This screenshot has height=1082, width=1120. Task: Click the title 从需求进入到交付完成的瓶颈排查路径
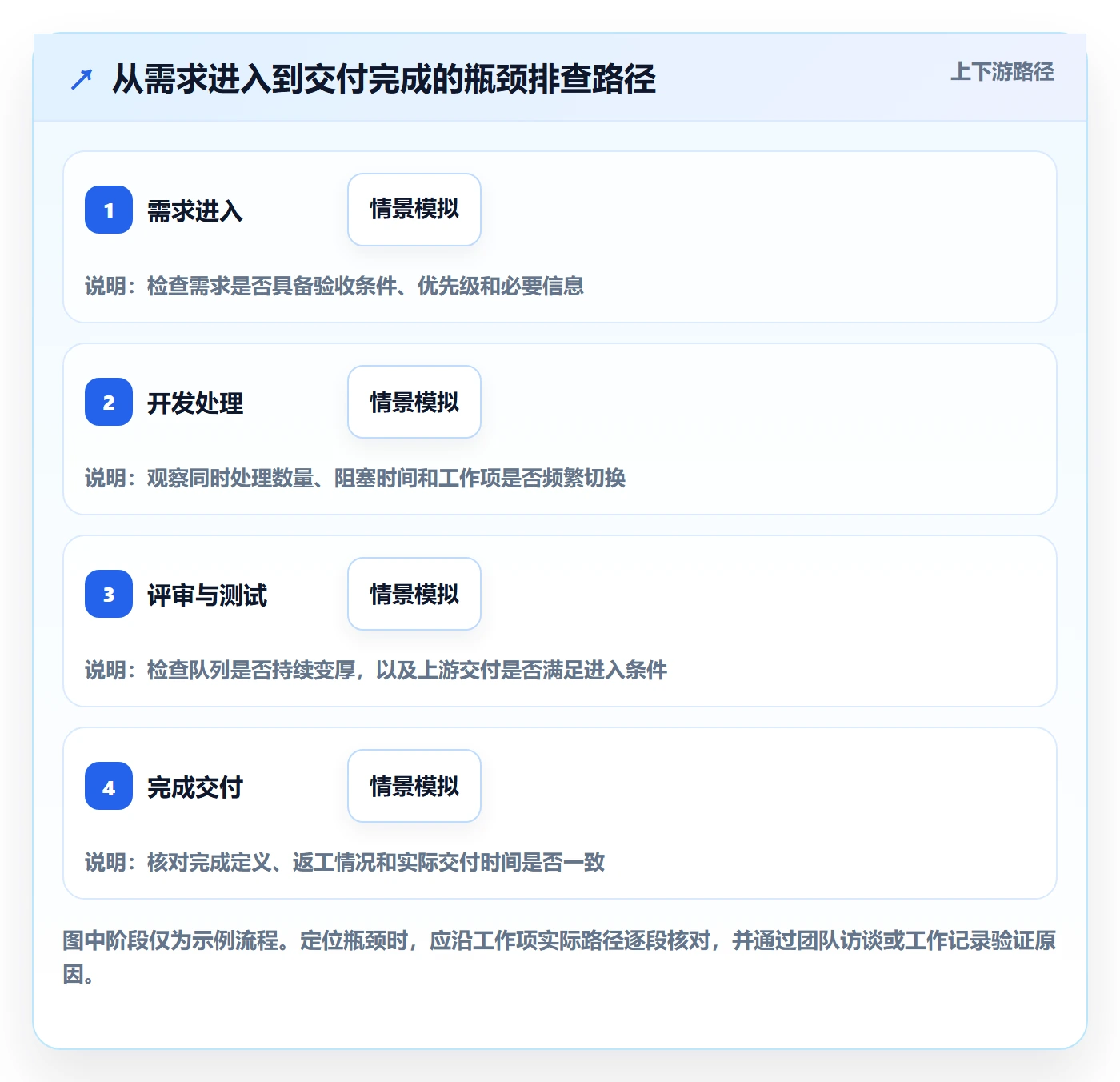point(384,79)
